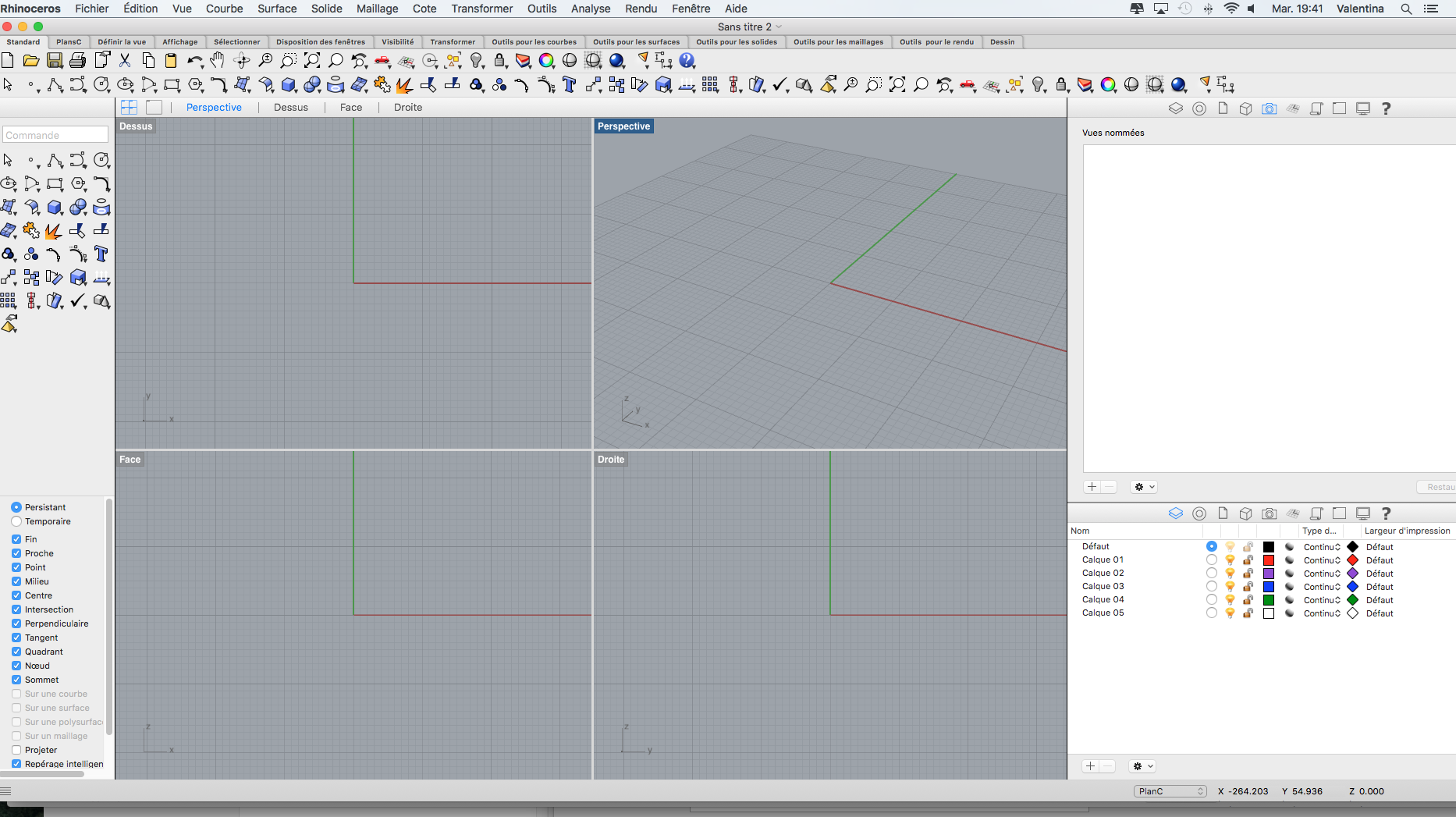Switch to Outils pour les solides tab
The height and width of the screenshot is (817, 1456).
point(736,42)
